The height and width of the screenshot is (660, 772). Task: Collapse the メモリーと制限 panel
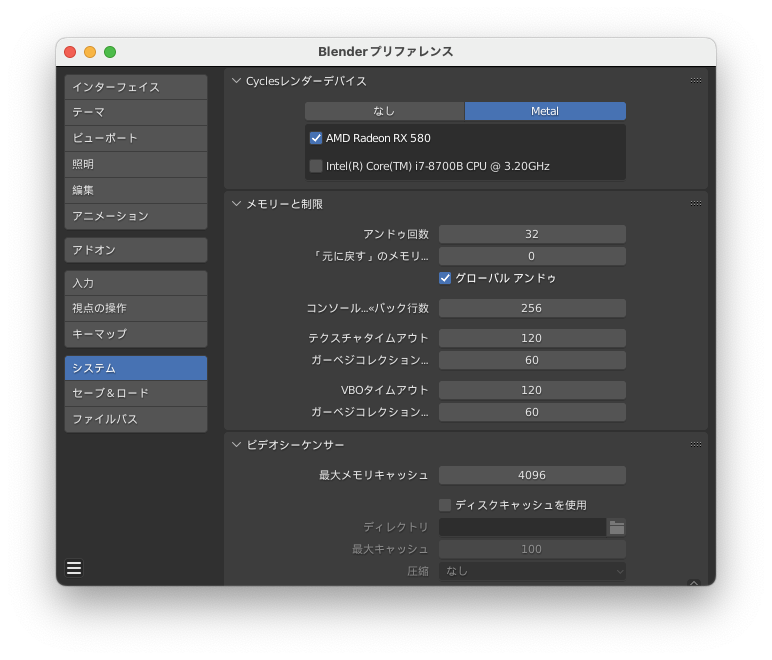click(x=236, y=204)
